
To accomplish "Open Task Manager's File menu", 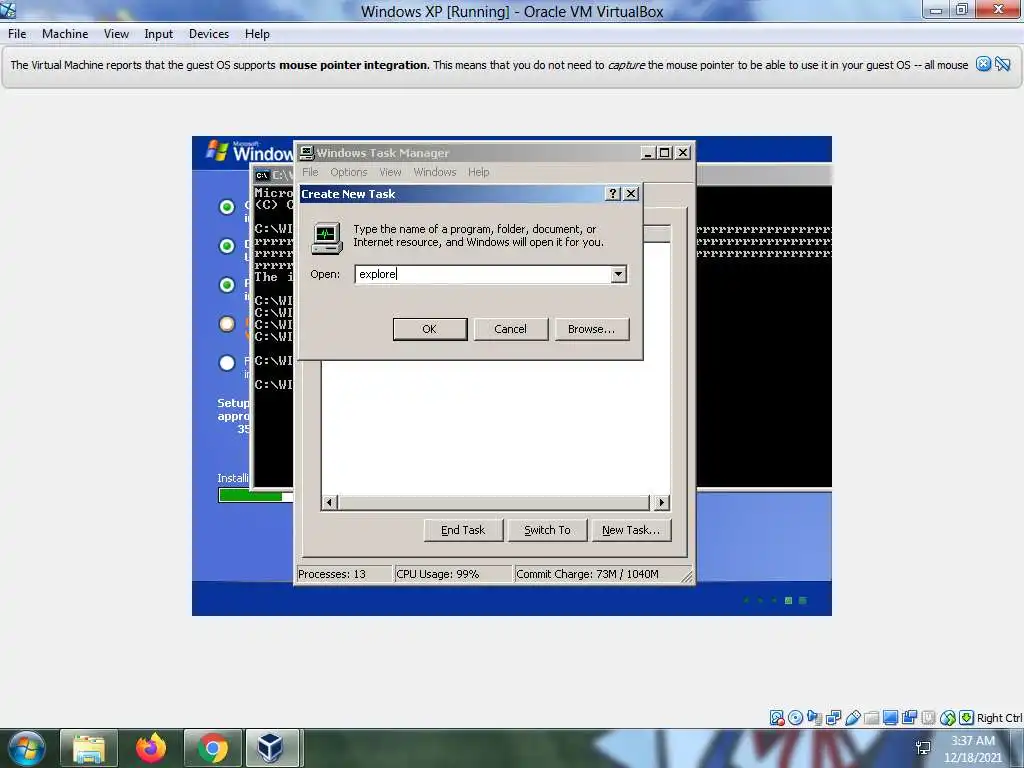I will [310, 172].
